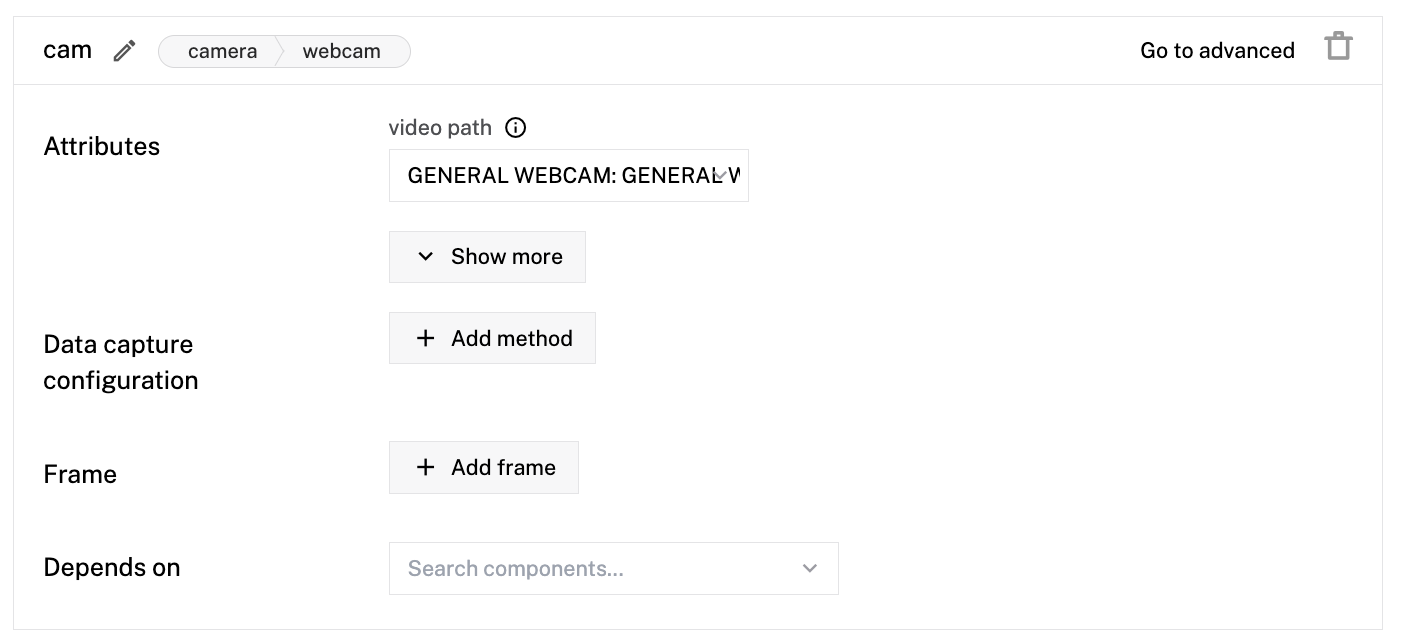Open Go to advanced
The image size is (1404, 644).
[x=1217, y=50]
